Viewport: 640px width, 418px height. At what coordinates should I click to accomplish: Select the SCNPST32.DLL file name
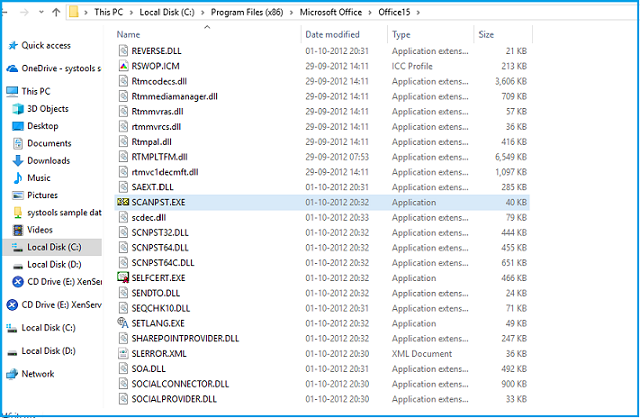pos(160,233)
